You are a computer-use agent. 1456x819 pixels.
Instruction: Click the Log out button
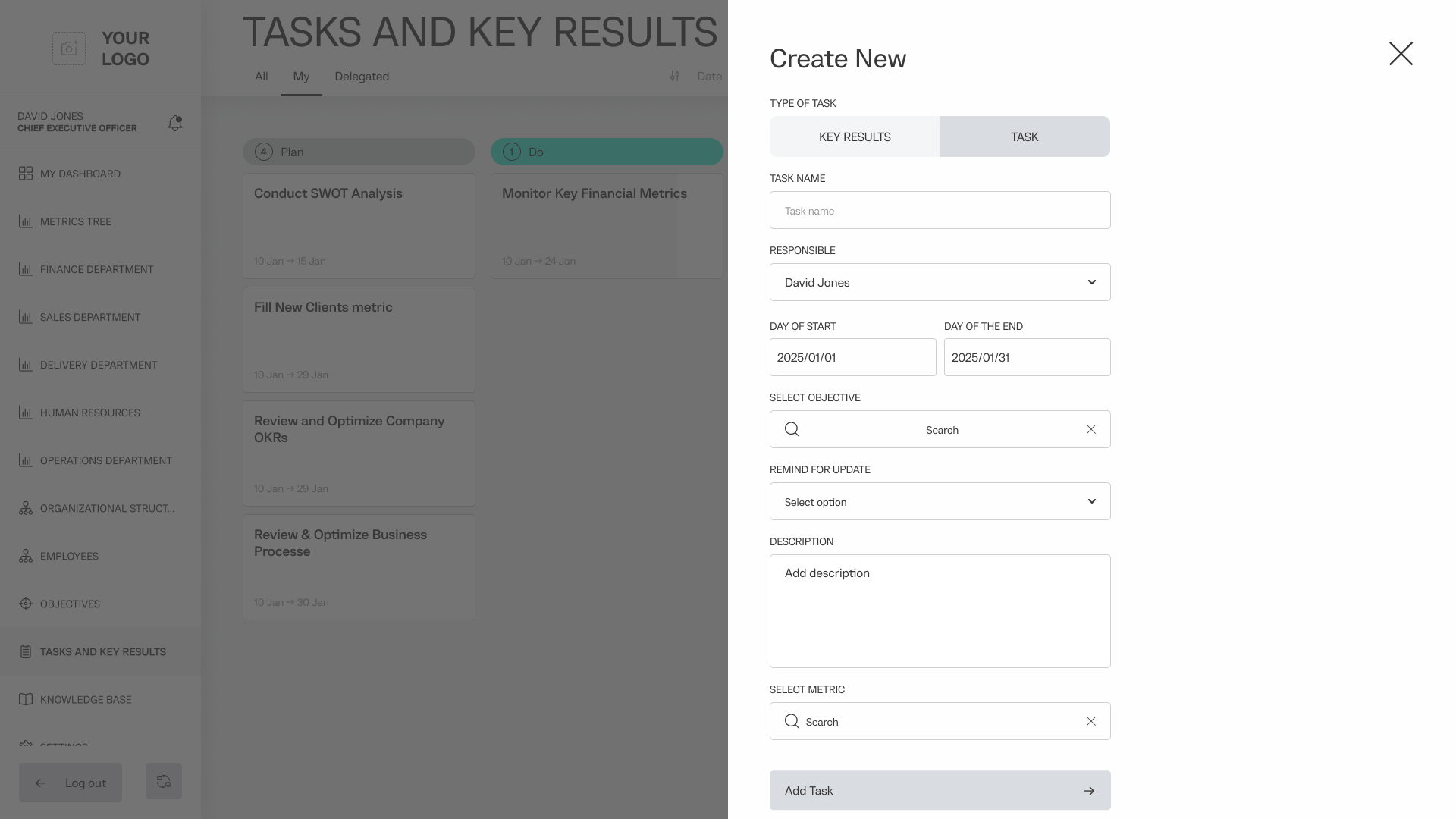pyautogui.click(x=71, y=783)
